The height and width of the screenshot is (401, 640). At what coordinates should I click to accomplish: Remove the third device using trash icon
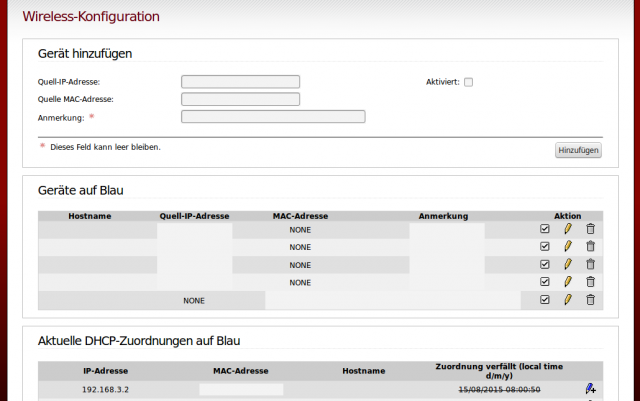click(590, 264)
